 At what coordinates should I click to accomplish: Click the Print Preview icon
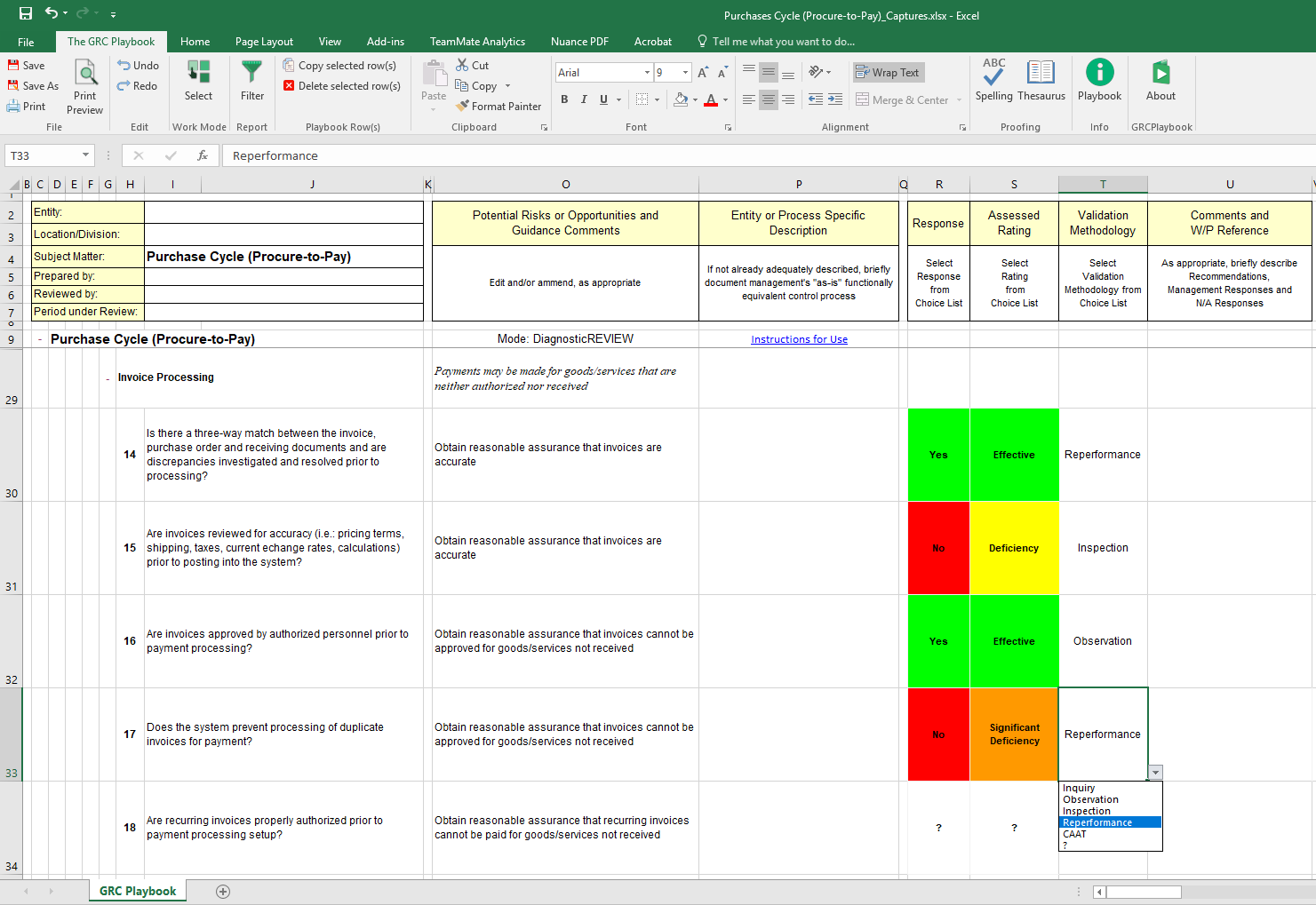(x=85, y=73)
